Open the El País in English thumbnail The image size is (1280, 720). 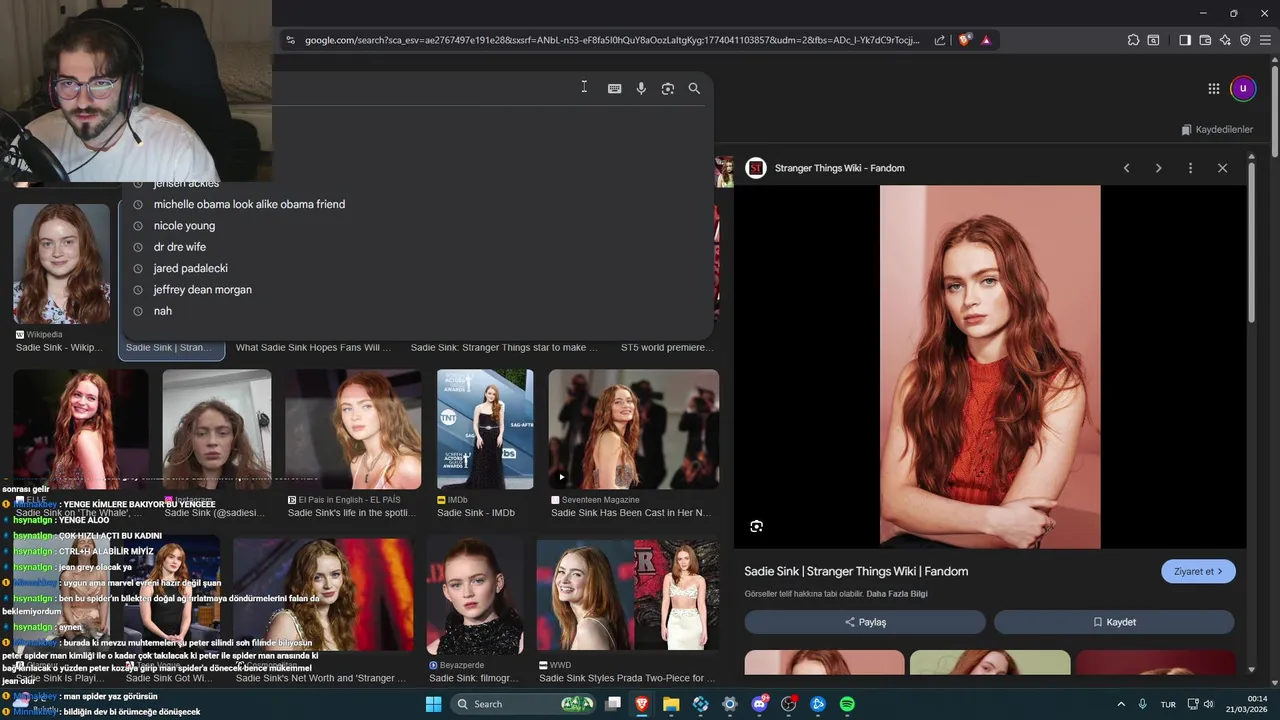point(353,430)
